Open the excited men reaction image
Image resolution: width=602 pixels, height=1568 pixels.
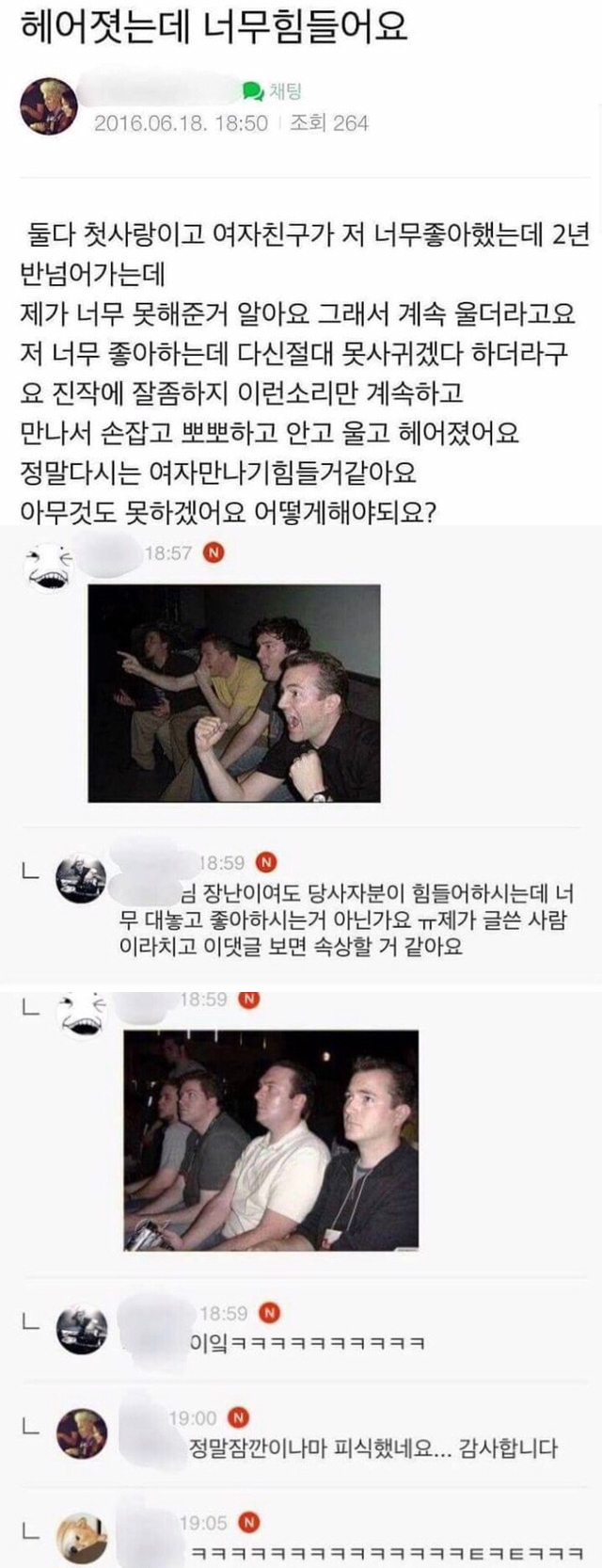click(234, 694)
